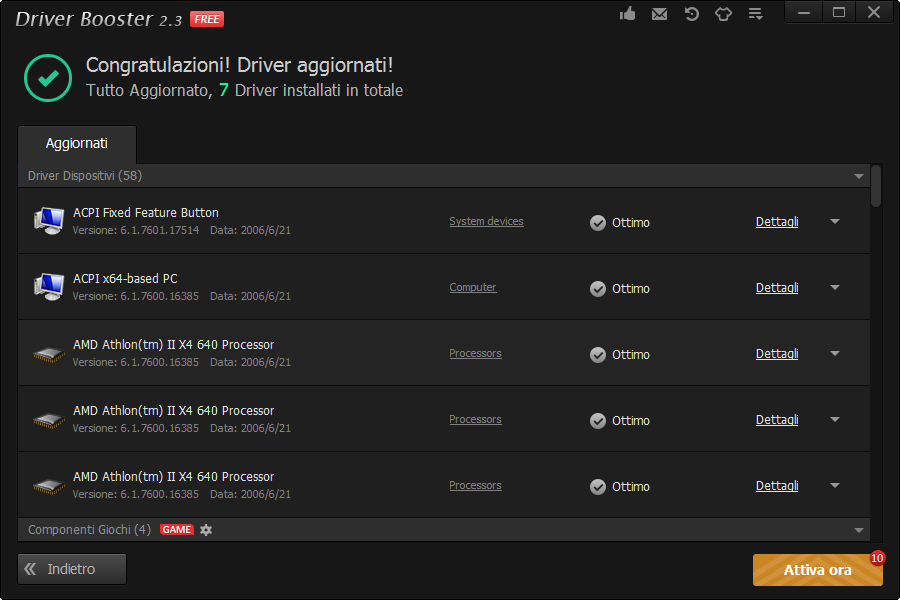Open the options menu icon in title bar
The image size is (900, 600).
756,14
